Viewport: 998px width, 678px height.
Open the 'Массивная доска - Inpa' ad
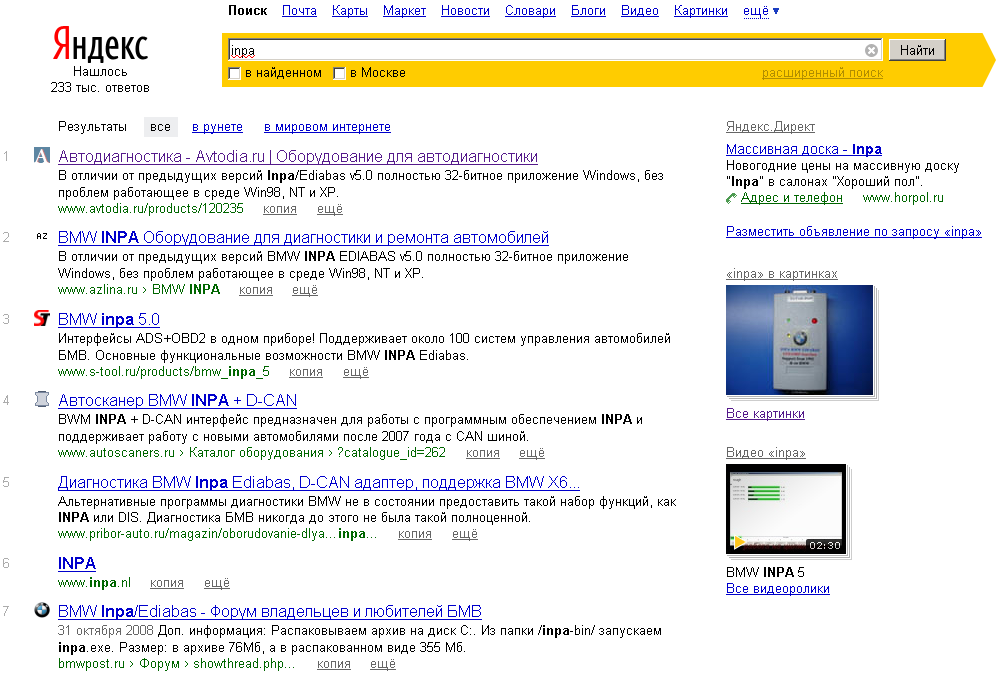[804, 149]
